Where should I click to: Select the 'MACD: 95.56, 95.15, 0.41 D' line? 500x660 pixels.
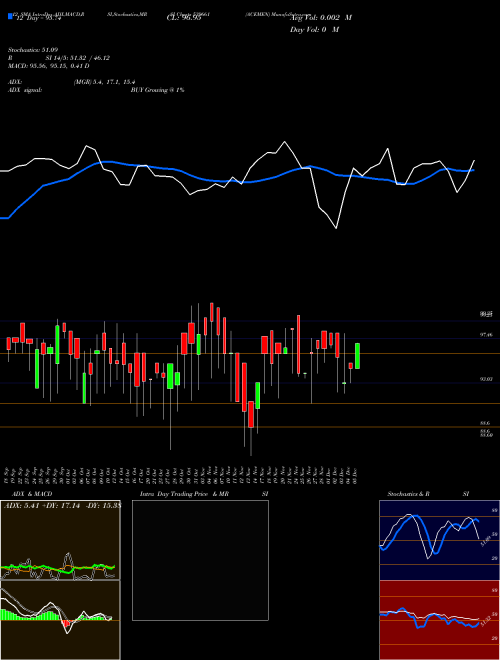[x=49, y=66]
